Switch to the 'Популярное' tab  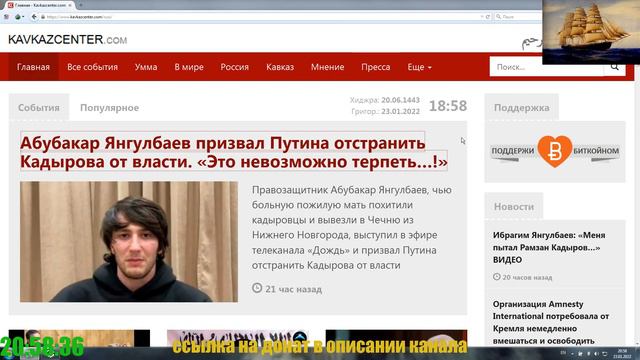coord(109,108)
